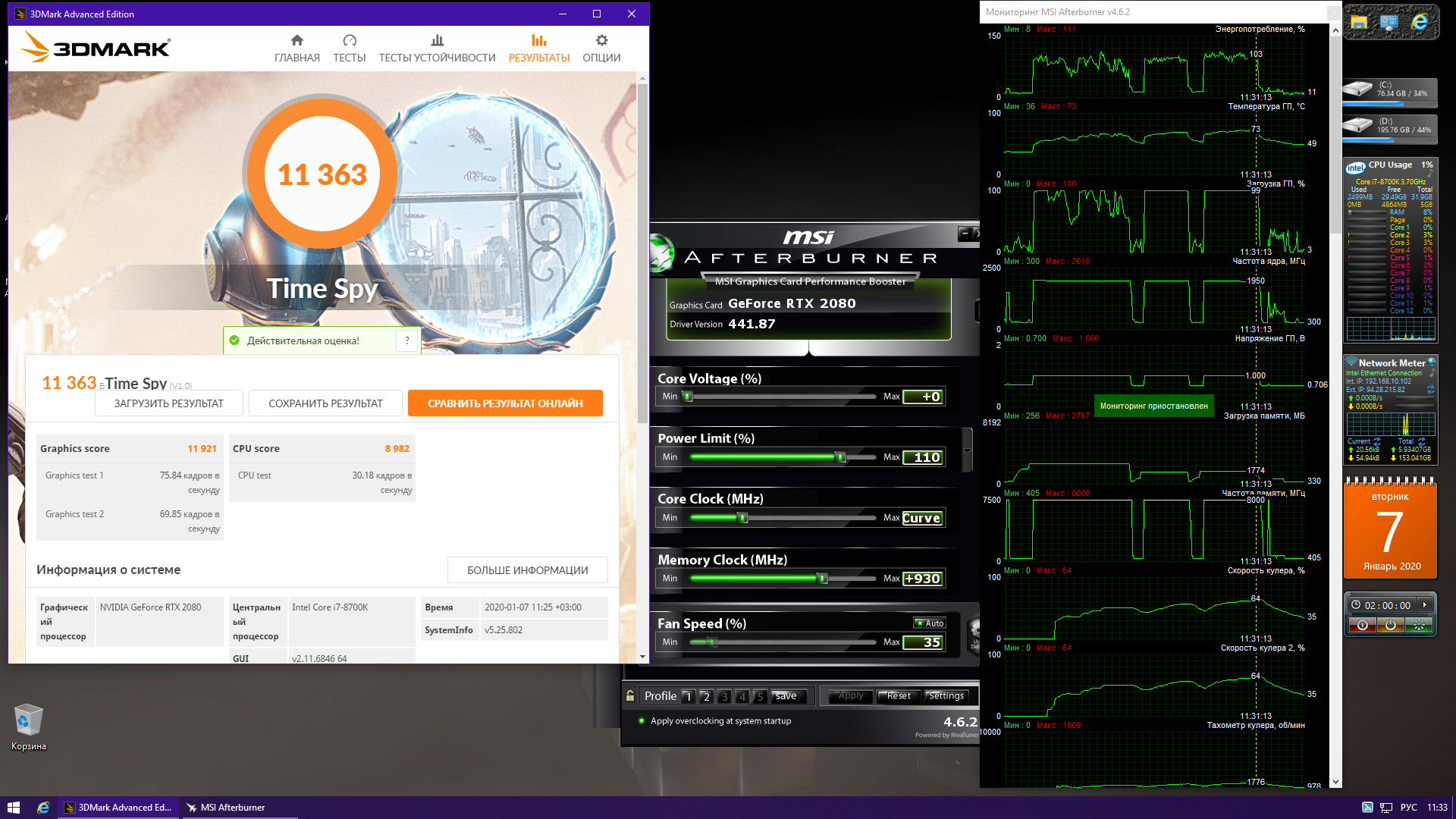This screenshot has height=819, width=1456.
Task: Click the profile lock padlock in Afterburner
Action: click(x=630, y=695)
